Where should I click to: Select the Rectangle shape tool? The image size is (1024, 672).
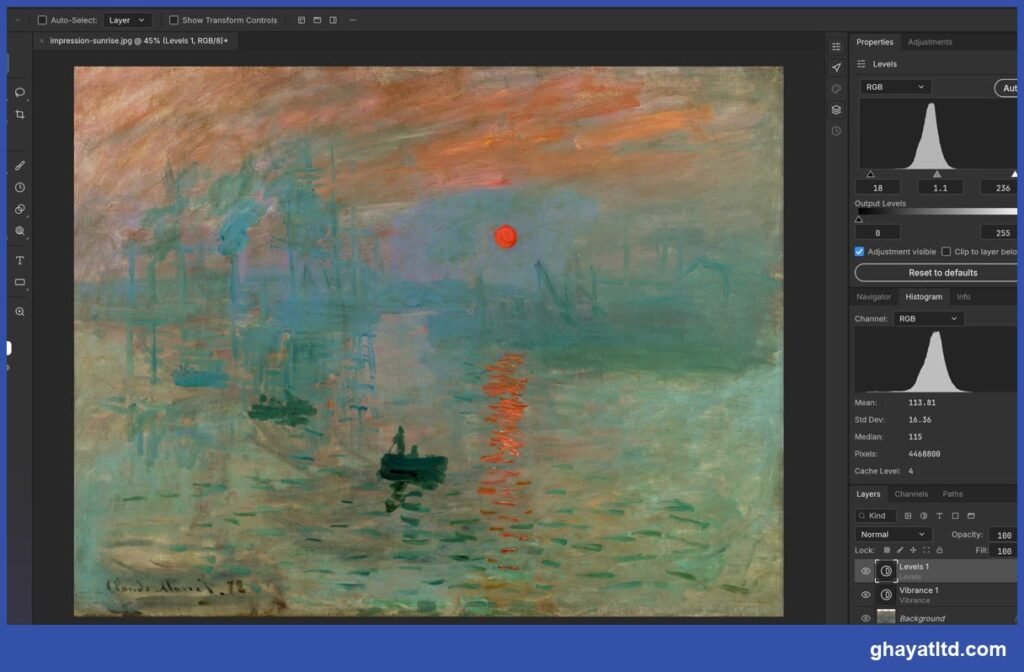[x=20, y=282]
